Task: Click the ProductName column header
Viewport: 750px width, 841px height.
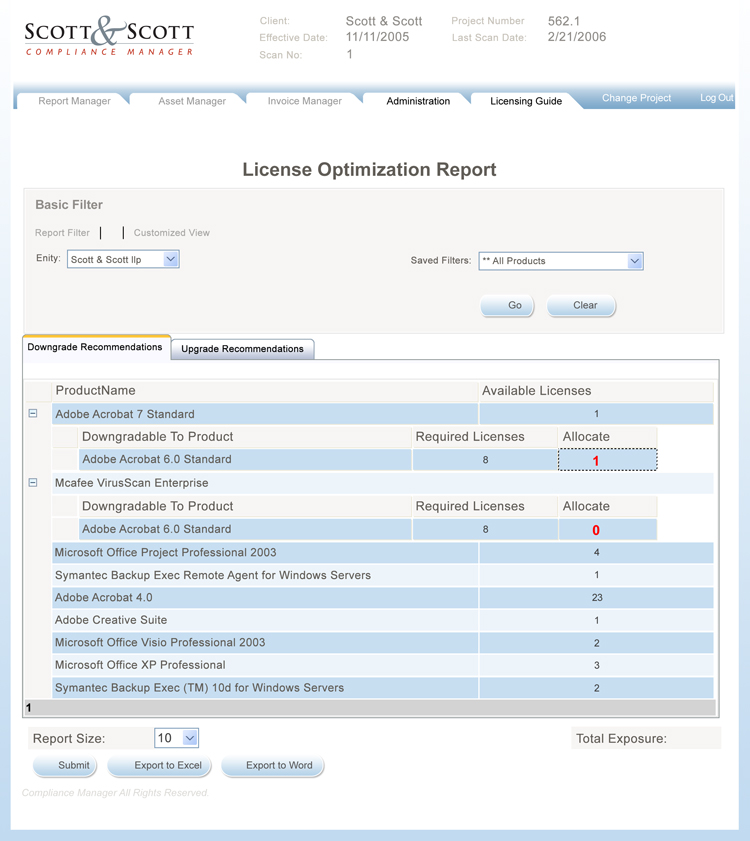Action: (264, 390)
